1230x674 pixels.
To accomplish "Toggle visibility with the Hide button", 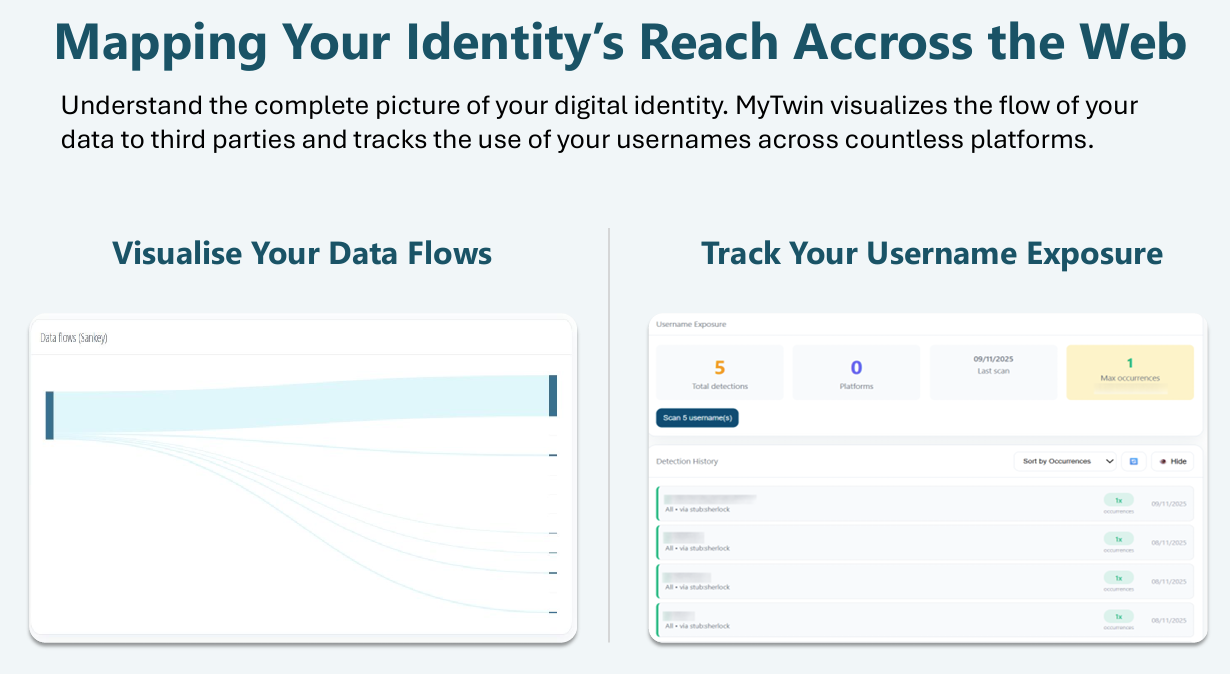I will coord(1171,461).
